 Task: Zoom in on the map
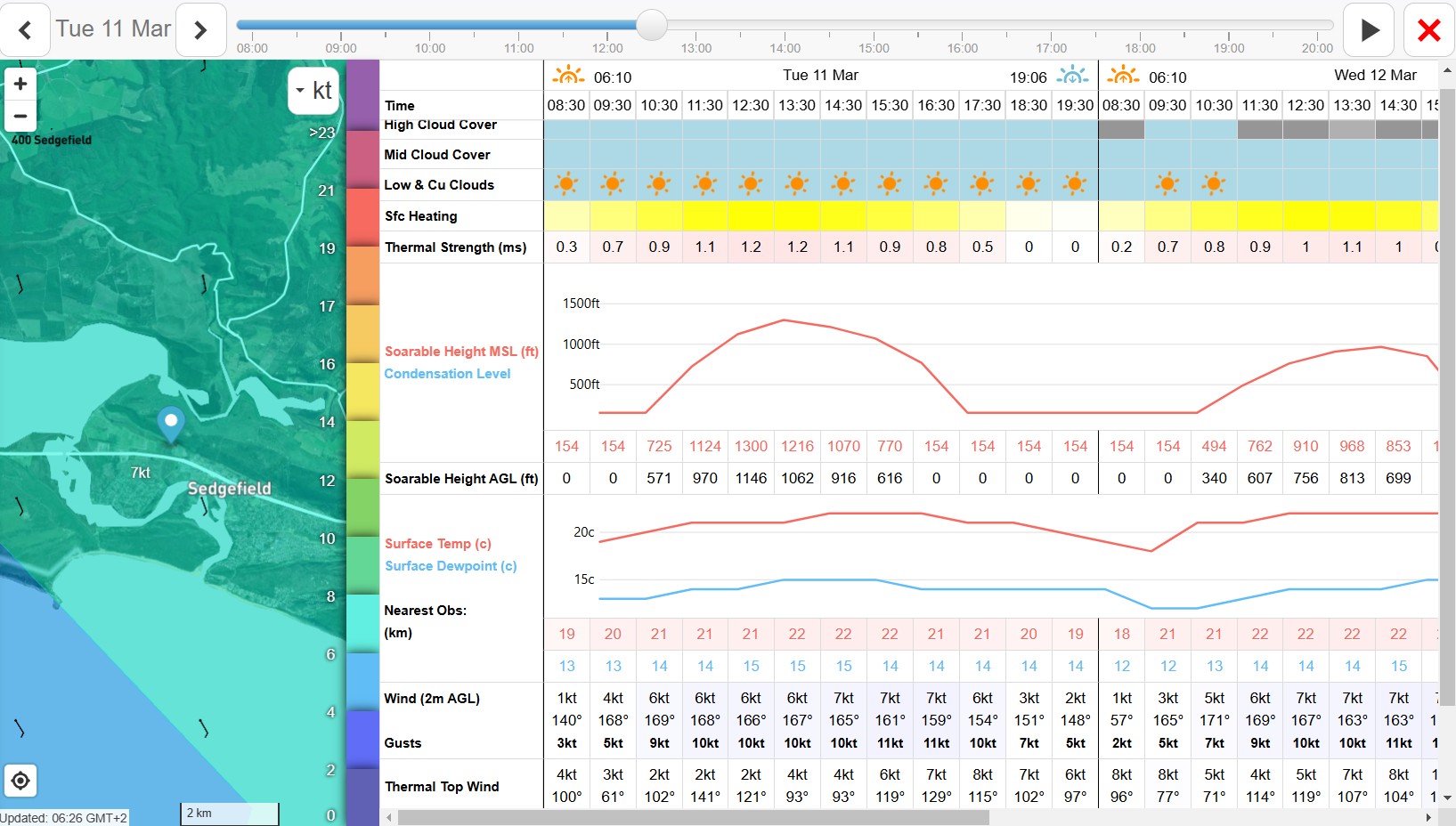pyautogui.click(x=20, y=84)
